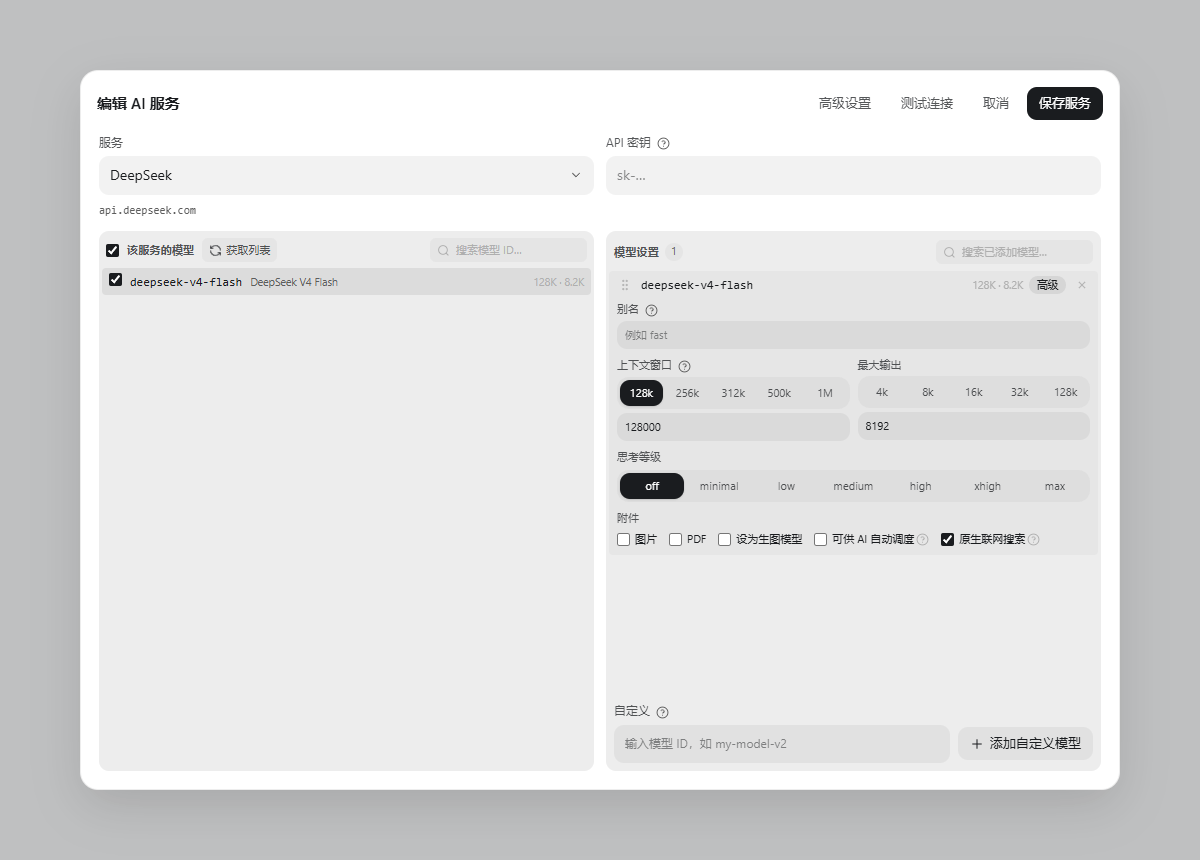Screen dimensions: 1200x860
Task: Click the 模型设置 count badge 1
Action: pyautogui.click(x=674, y=252)
